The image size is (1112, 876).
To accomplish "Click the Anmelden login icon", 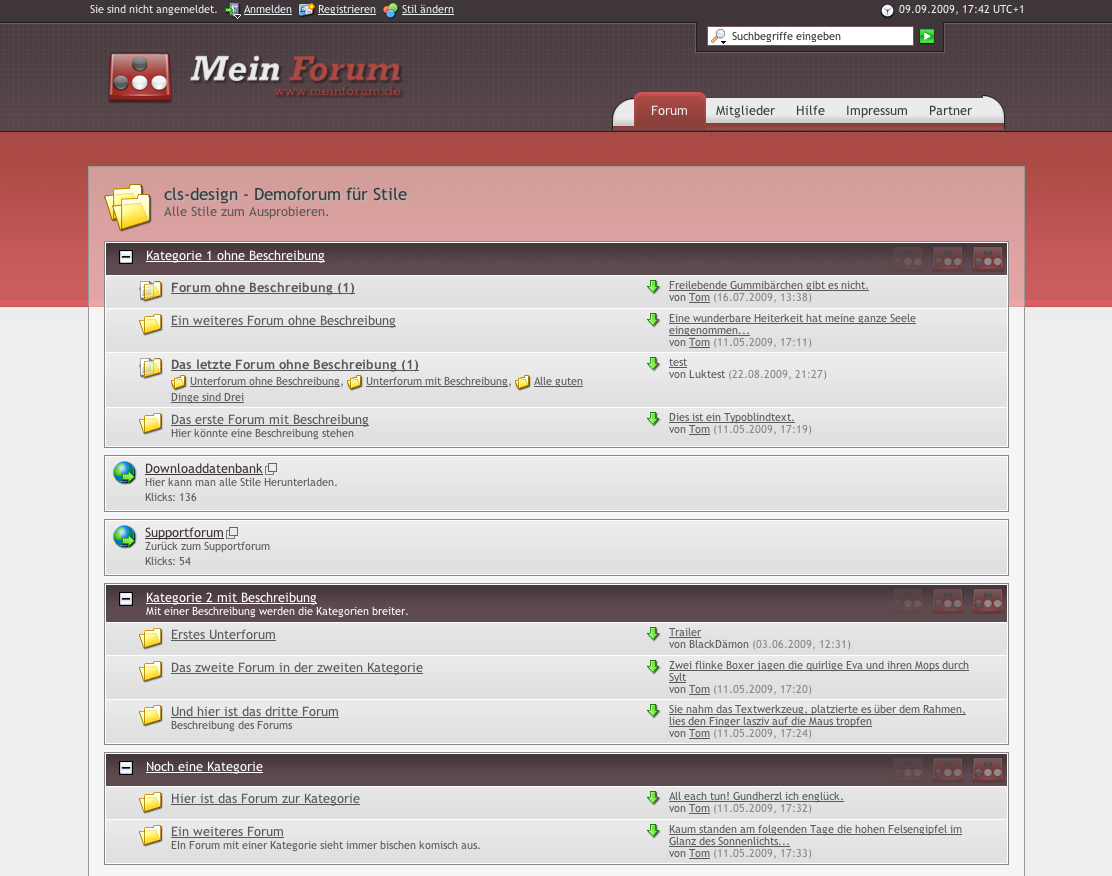I will click(x=232, y=10).
